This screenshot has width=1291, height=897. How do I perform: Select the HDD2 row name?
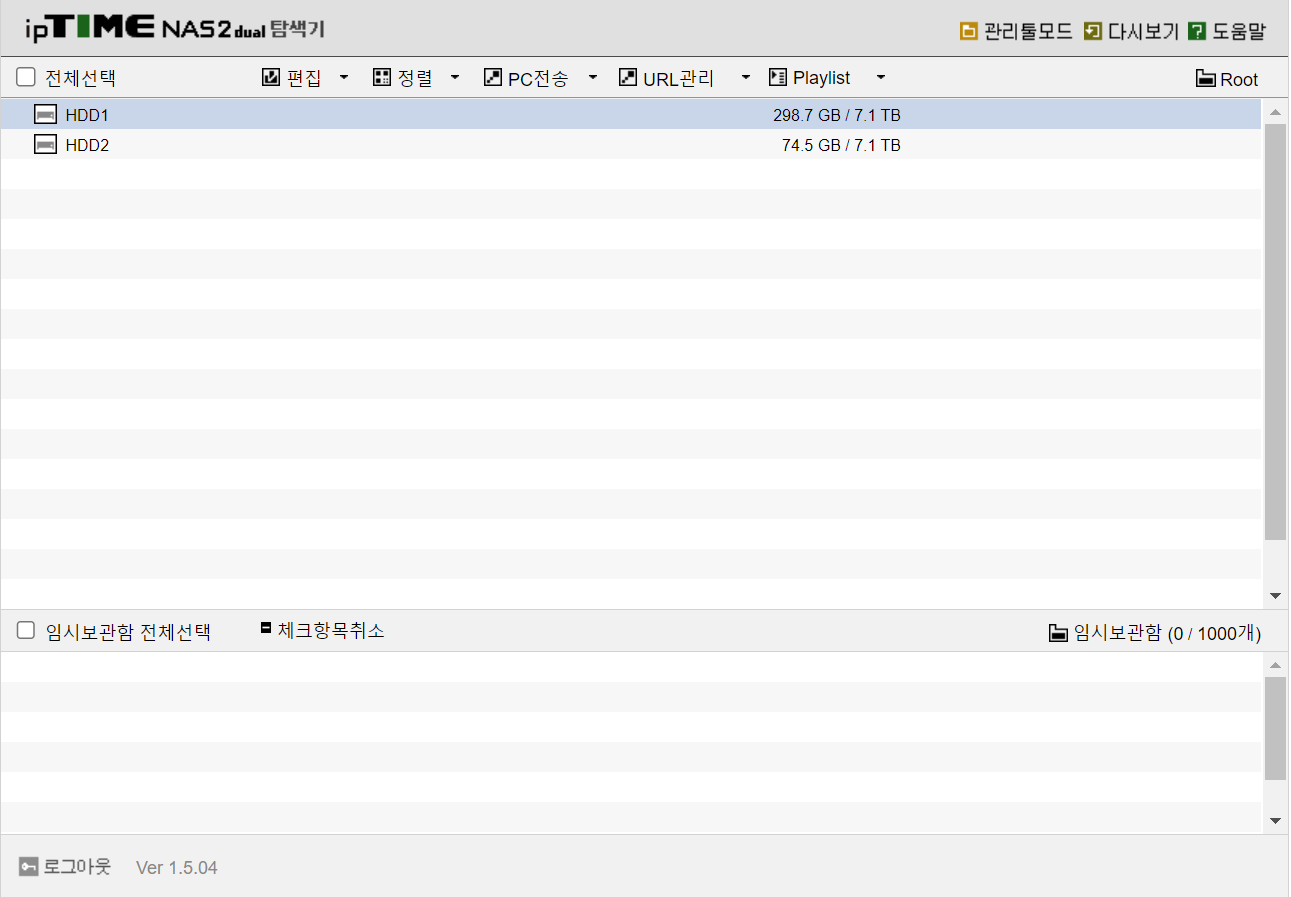[x=87, y=145]
